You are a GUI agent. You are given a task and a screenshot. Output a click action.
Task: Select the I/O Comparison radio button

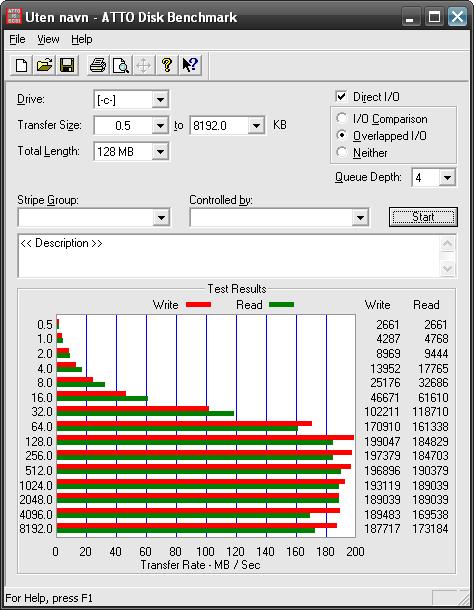coord(341,118)
